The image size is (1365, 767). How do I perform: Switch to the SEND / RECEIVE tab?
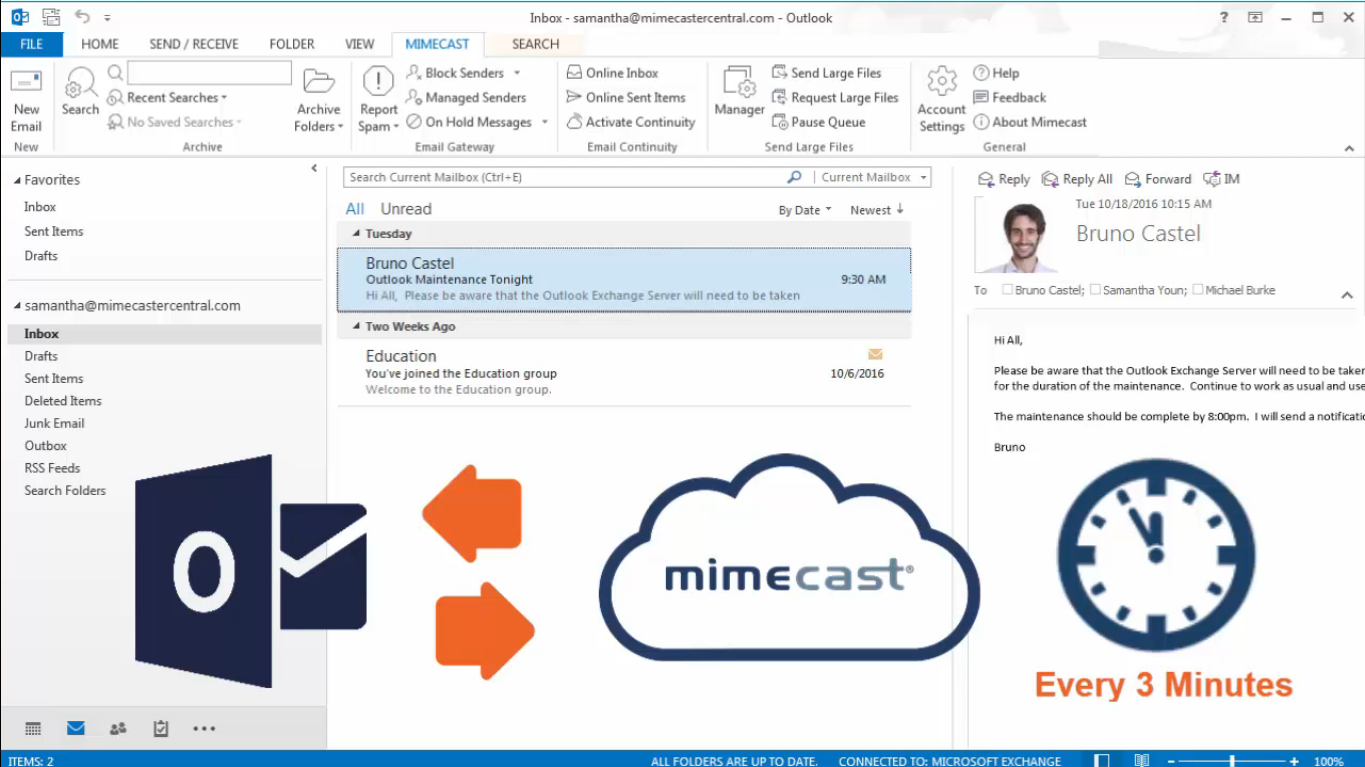tap(194, 44)
